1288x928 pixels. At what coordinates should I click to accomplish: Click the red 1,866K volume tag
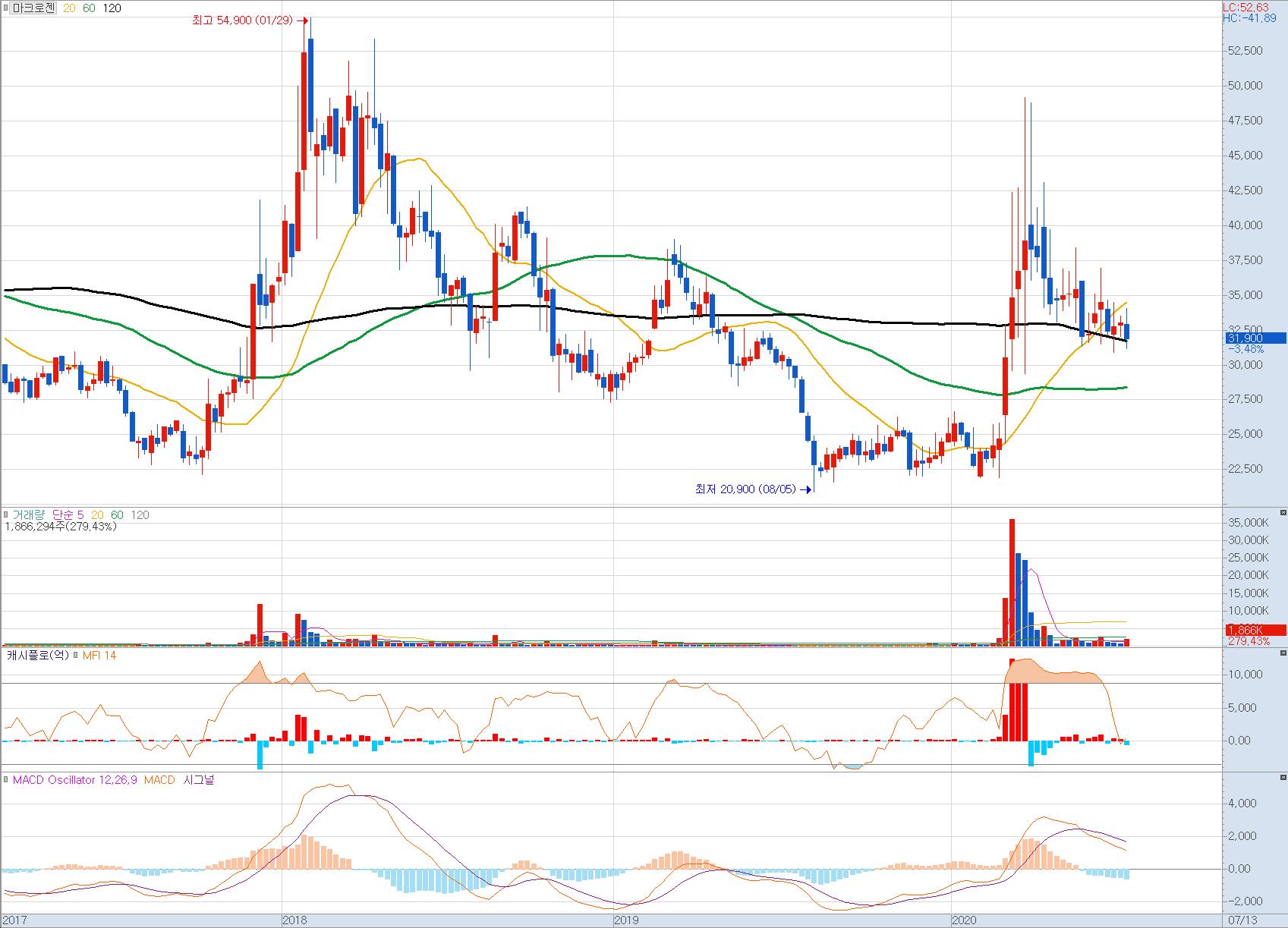coord(1255,630)
